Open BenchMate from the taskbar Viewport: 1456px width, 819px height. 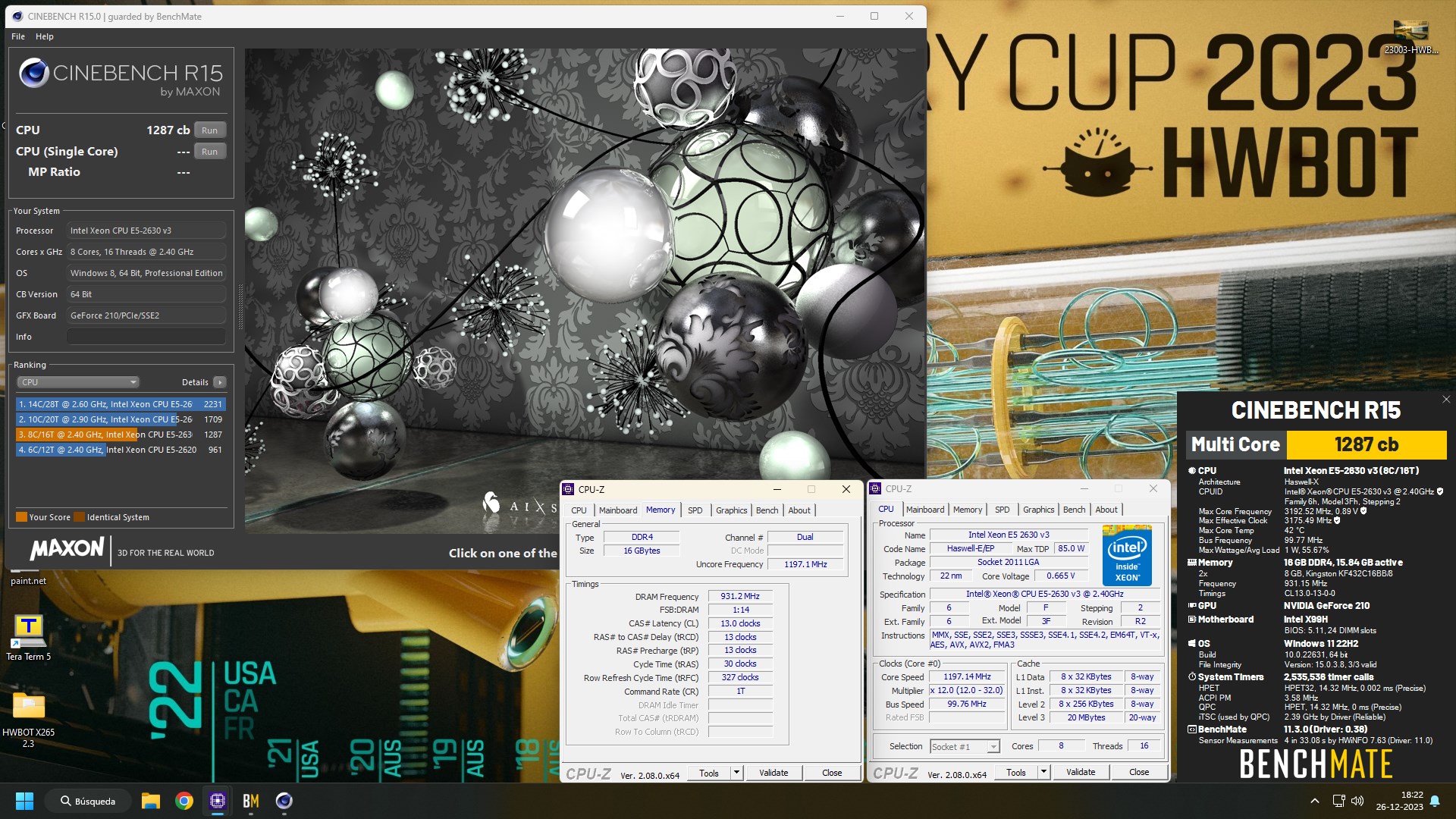coord(251,801)
